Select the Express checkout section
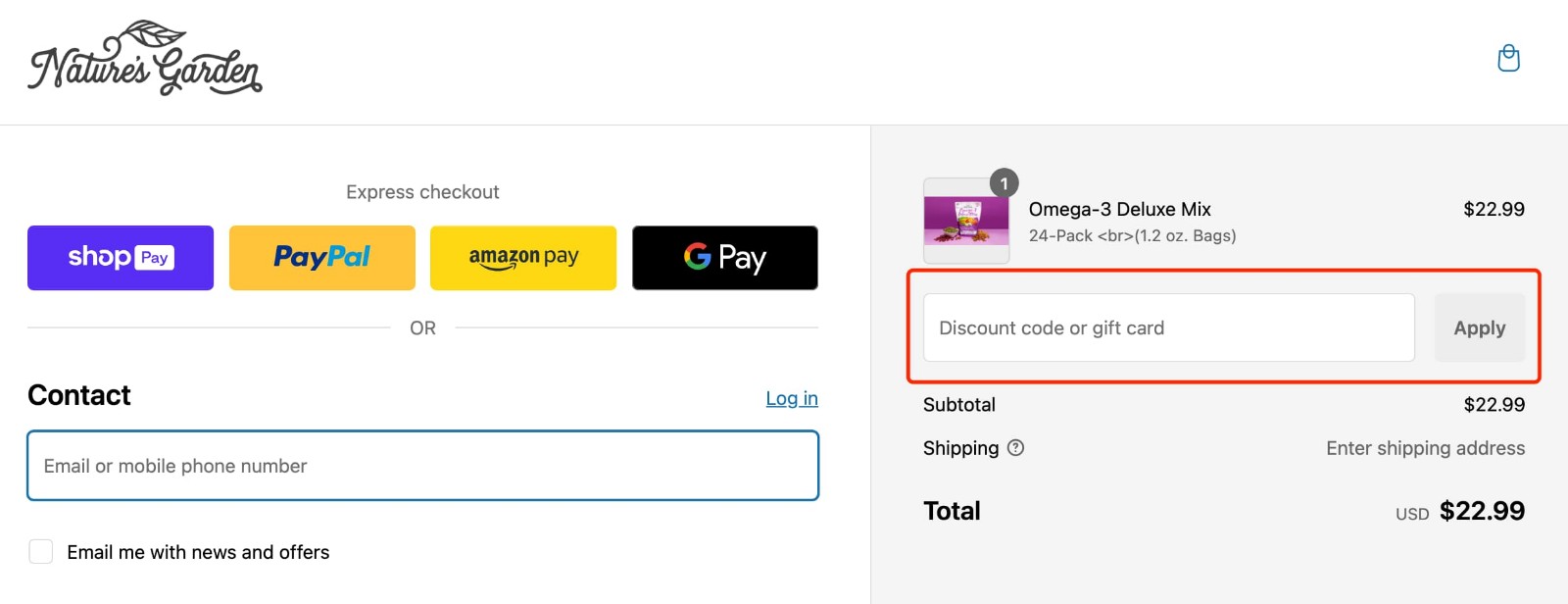Viewport: 1568px width, 604px height. 422,191
